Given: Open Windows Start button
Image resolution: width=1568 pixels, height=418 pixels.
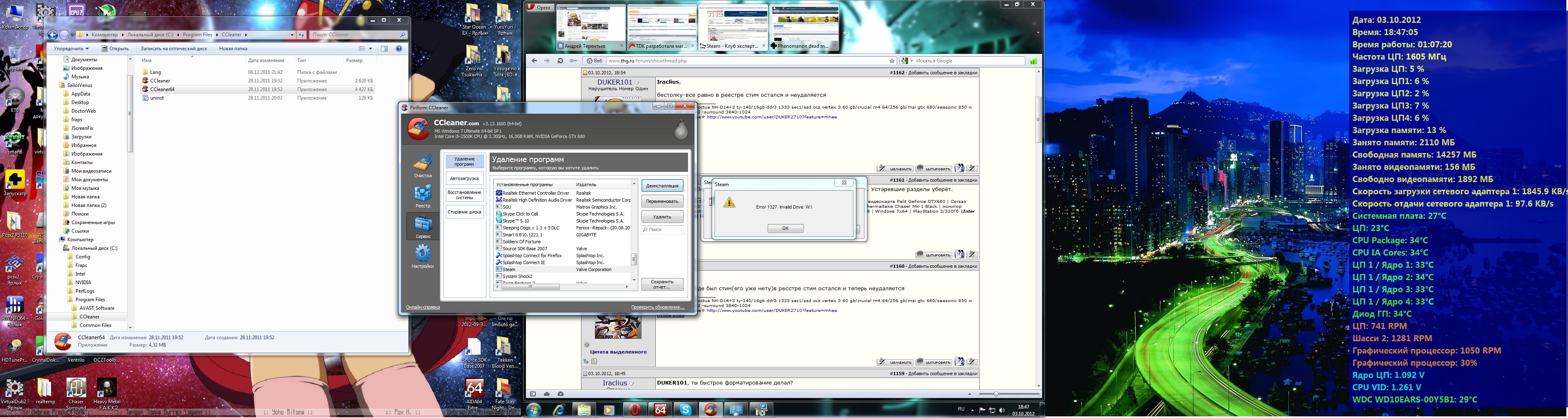Looking at the screenshot, I should (x=534, y=411).
